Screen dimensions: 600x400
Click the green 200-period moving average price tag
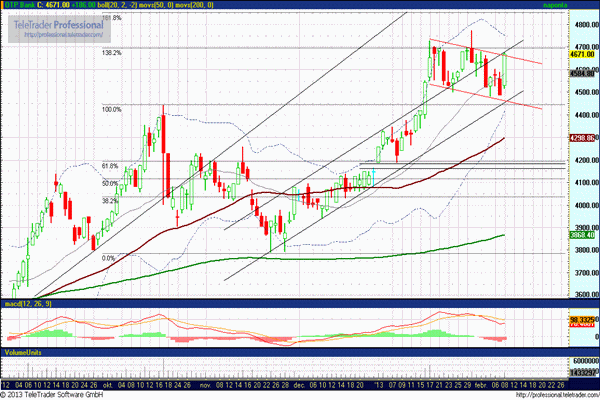[583, 234]
